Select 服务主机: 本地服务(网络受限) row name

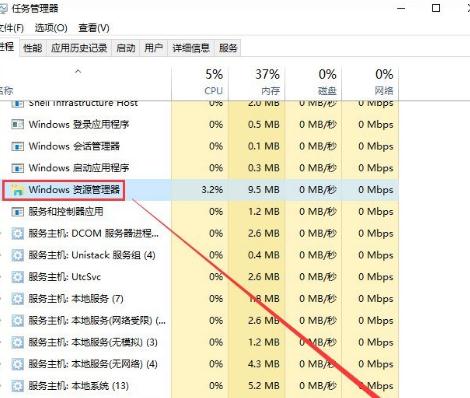pos(97,320)
